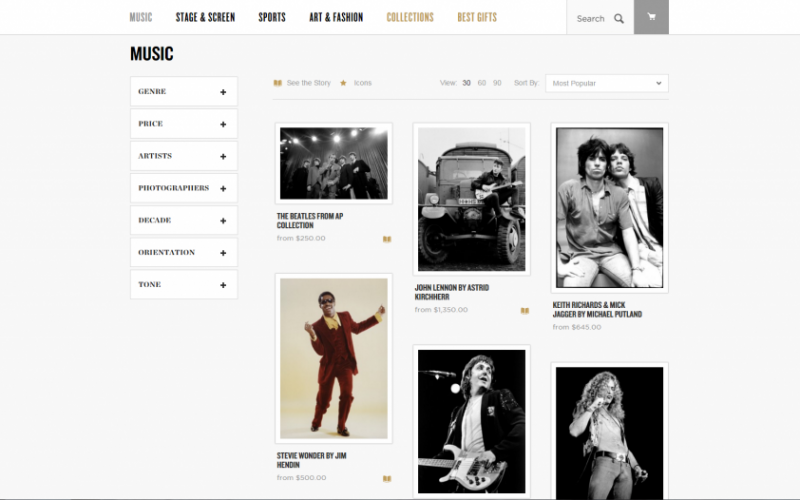Click the Search input field

pyautogui.click(x=590, y=19)
